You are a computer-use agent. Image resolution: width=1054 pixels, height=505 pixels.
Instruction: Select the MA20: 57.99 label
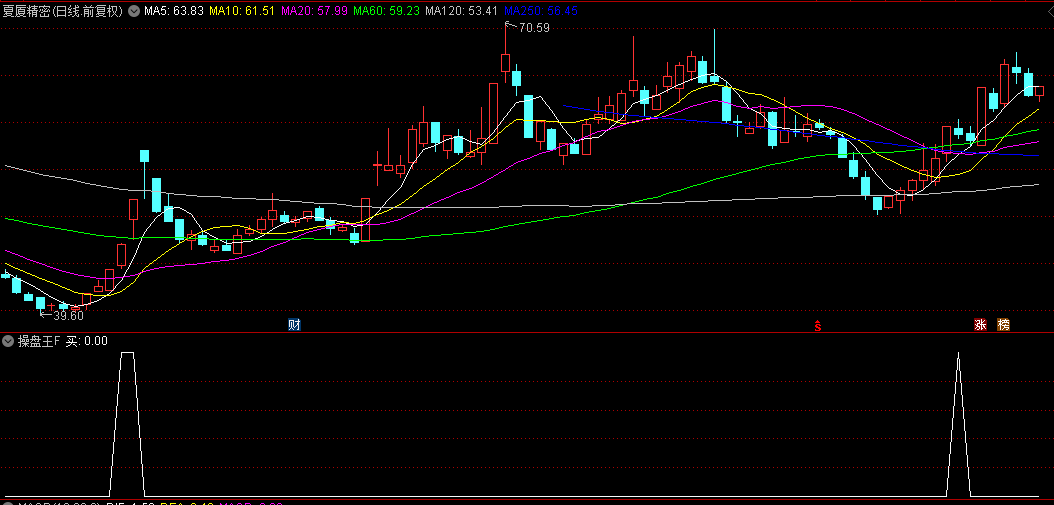315,11
